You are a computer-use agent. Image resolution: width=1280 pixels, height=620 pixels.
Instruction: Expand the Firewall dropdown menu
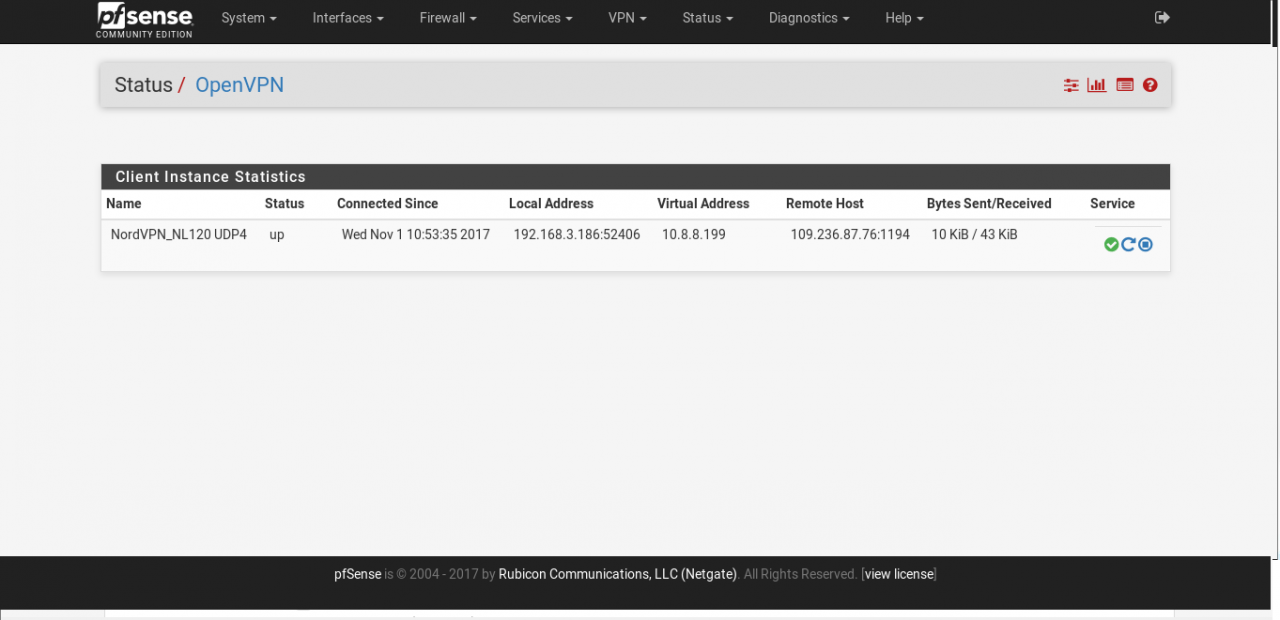(x=447, y=18)
